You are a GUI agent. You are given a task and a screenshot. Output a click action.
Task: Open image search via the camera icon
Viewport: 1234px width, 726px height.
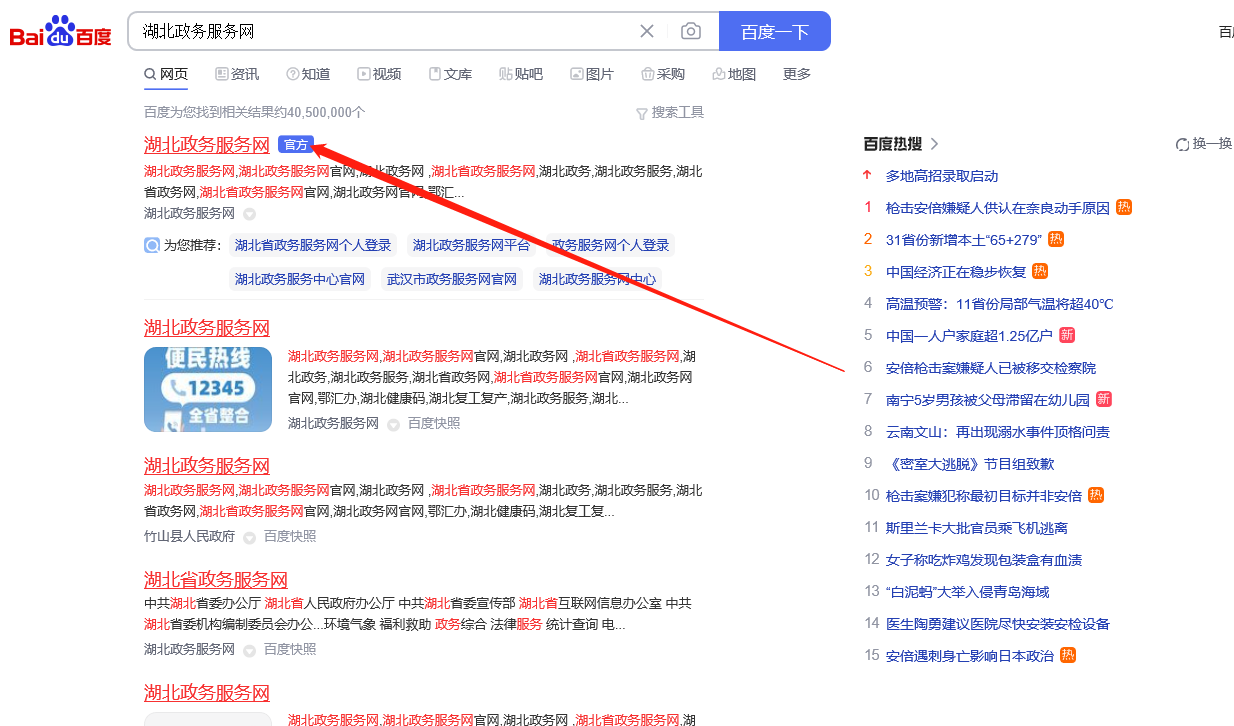click(691, 31)
